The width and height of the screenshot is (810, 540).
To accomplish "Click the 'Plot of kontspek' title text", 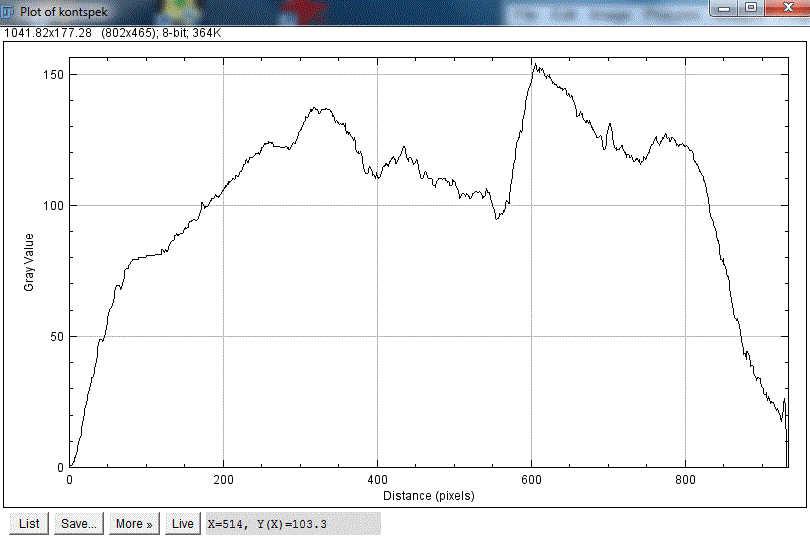I will 64,11.
